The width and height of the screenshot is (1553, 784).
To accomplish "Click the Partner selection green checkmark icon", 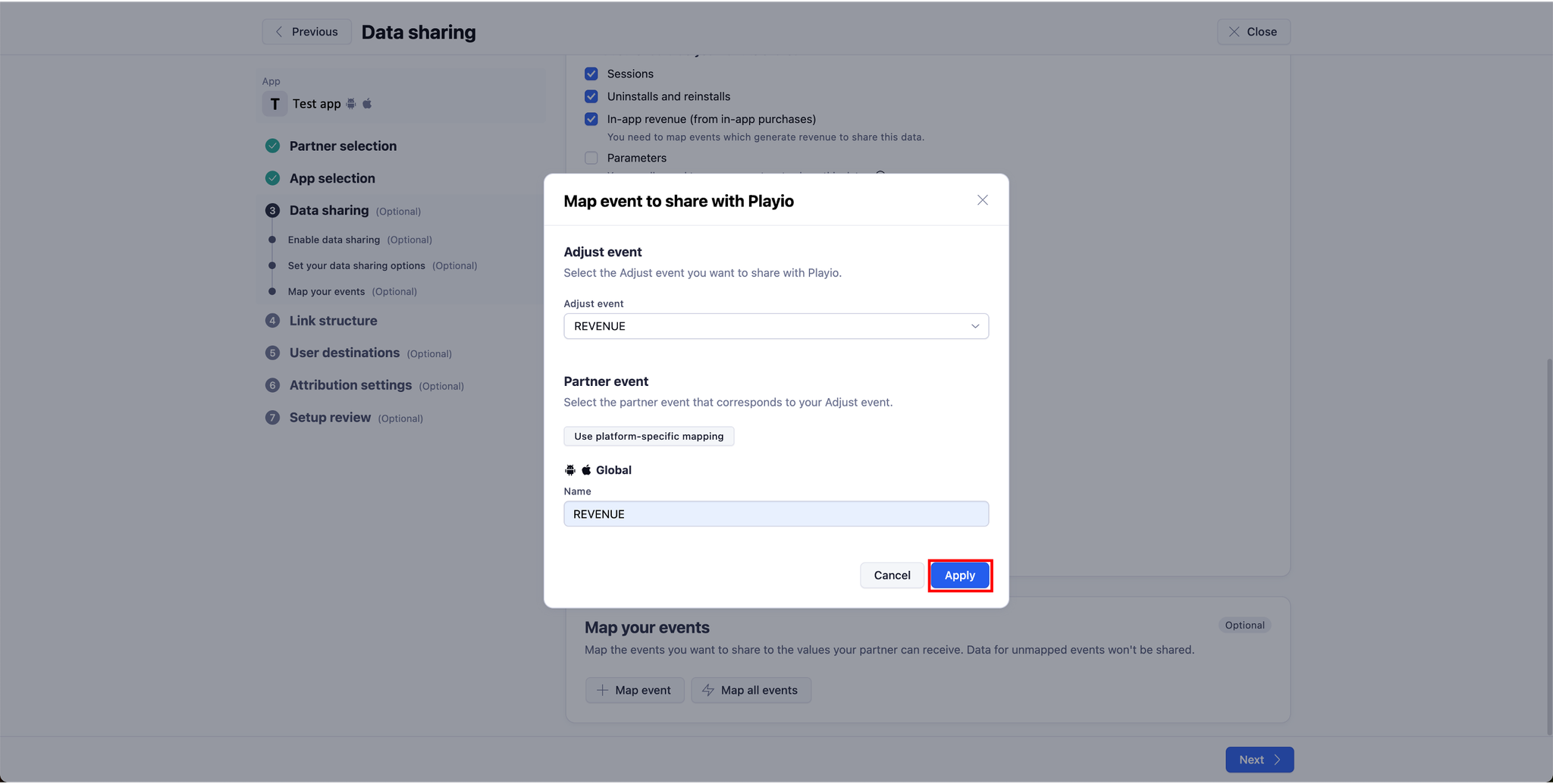I will pyautogui.click(x=272, y=146).
